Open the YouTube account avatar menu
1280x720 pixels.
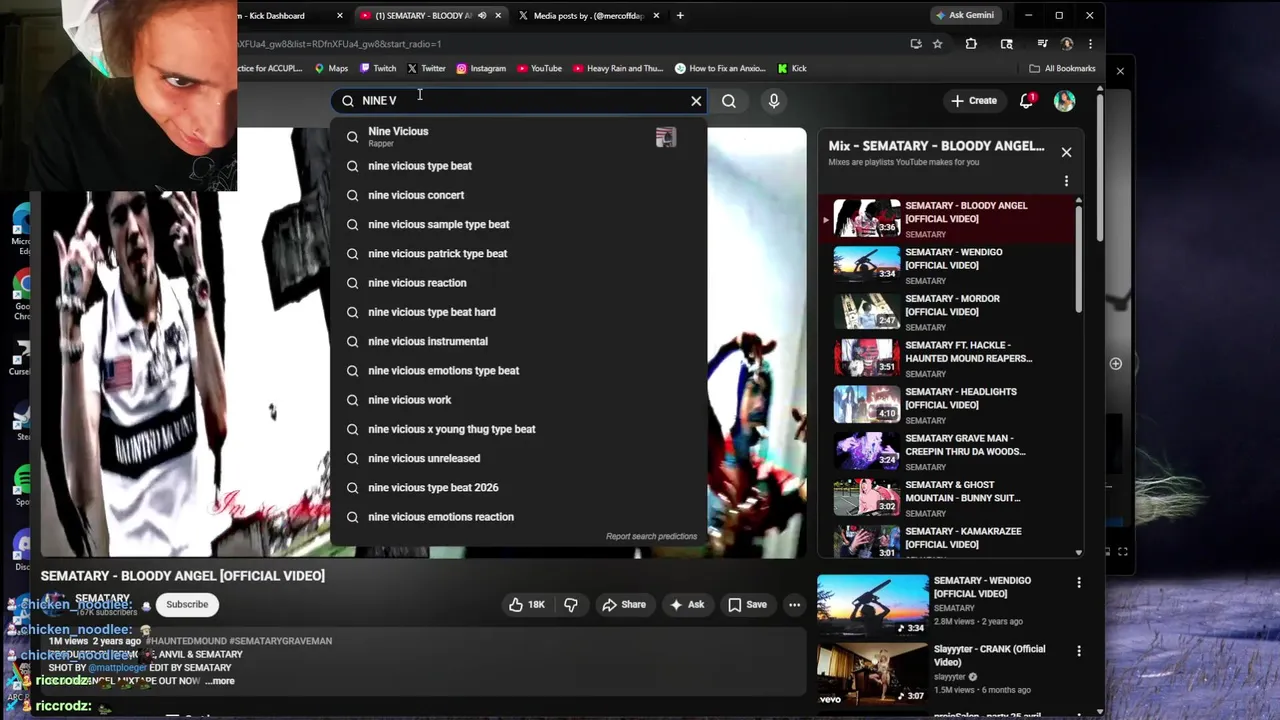pos(1064,101)
